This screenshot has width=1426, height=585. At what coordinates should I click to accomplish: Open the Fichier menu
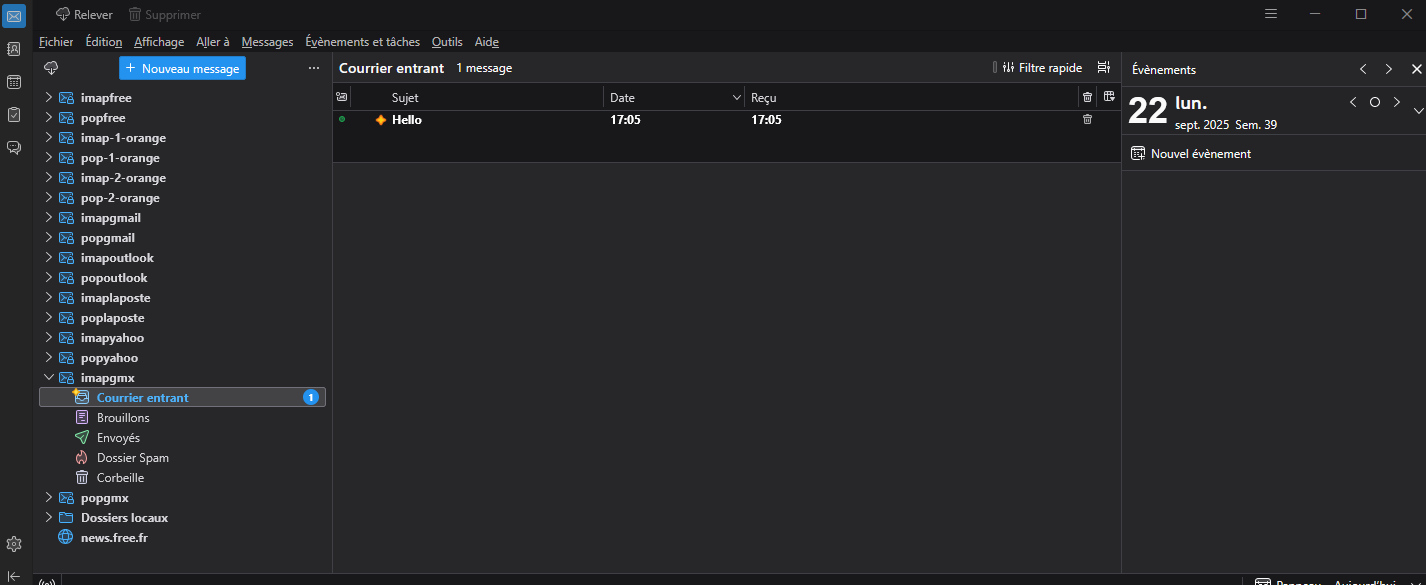(x=56, y=42)
